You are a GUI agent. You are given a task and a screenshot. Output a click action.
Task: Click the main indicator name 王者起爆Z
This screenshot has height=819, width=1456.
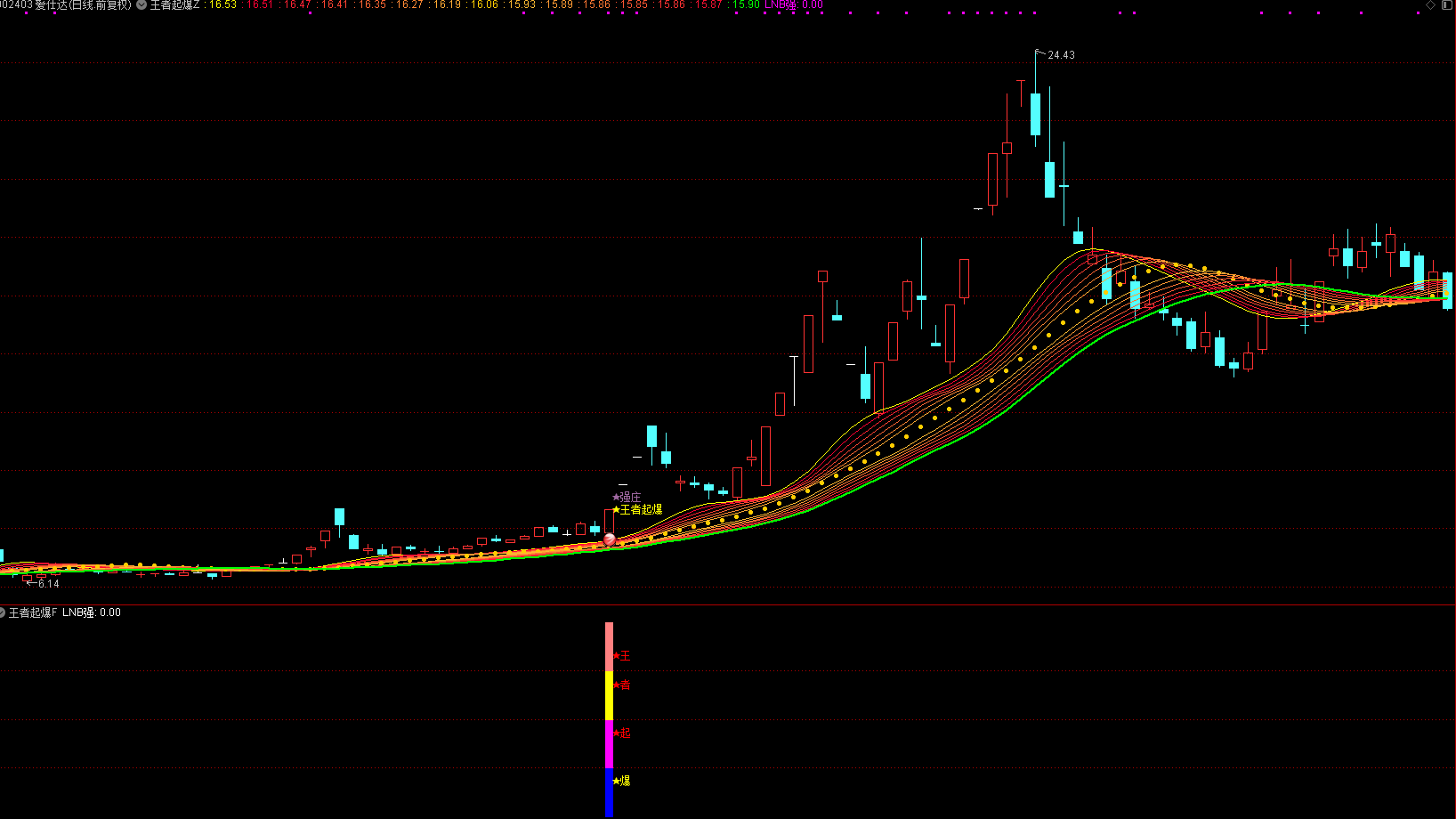pos(174,5)
